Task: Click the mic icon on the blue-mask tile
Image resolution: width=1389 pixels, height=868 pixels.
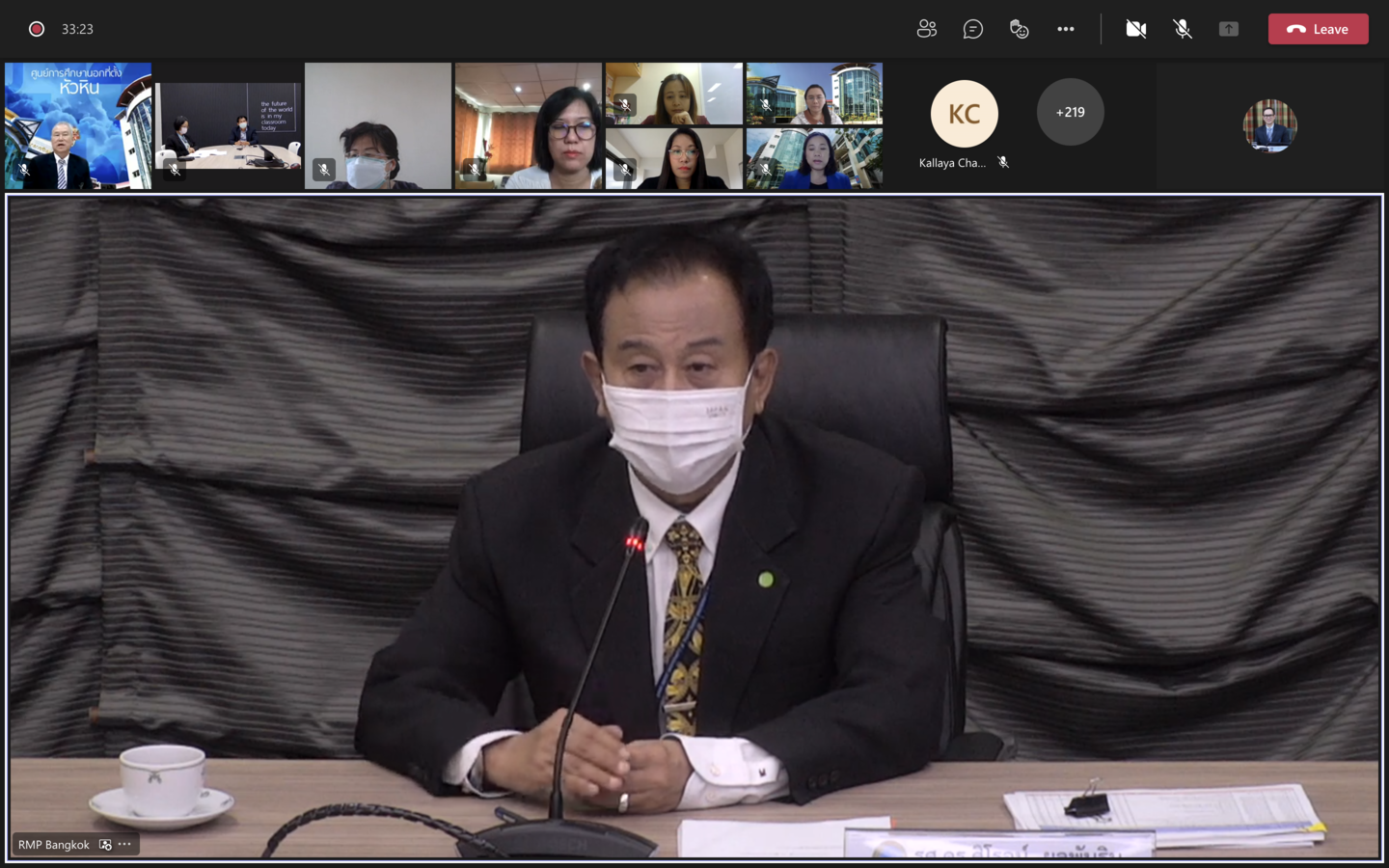Action: click(x=324, y=170)
